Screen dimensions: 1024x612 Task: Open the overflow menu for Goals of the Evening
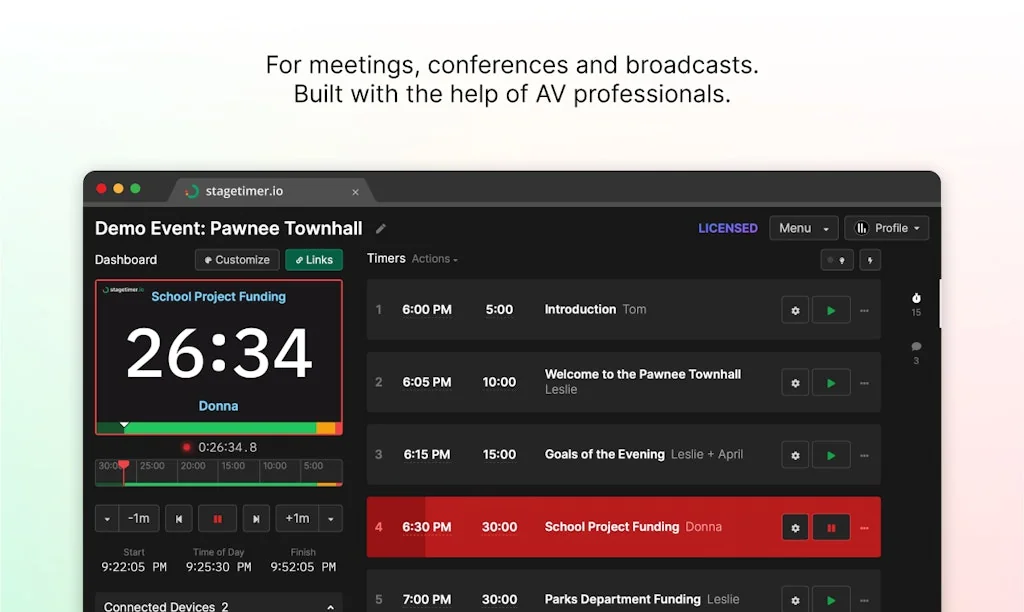pos(864,455)
